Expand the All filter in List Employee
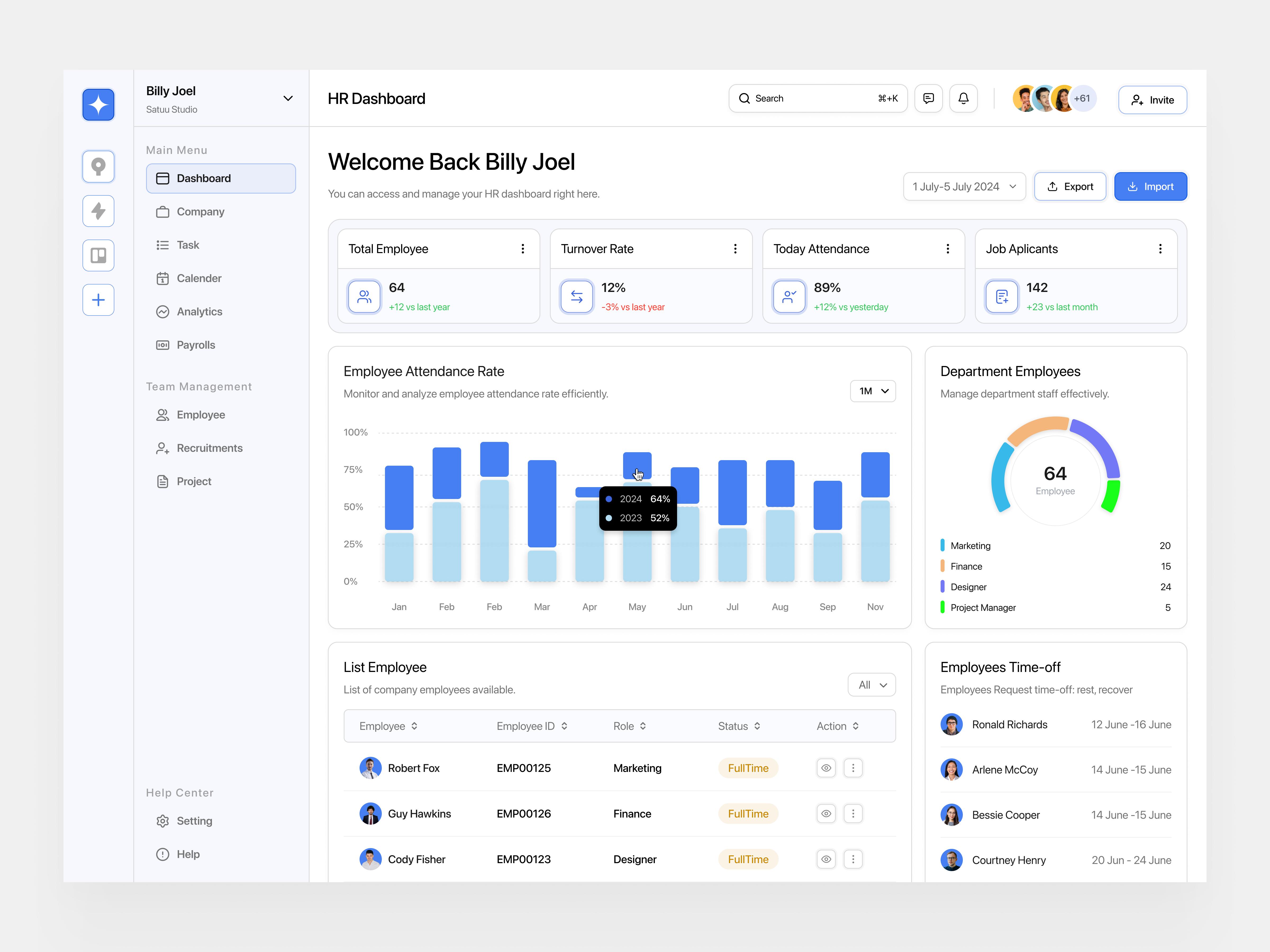 (872, 684)
